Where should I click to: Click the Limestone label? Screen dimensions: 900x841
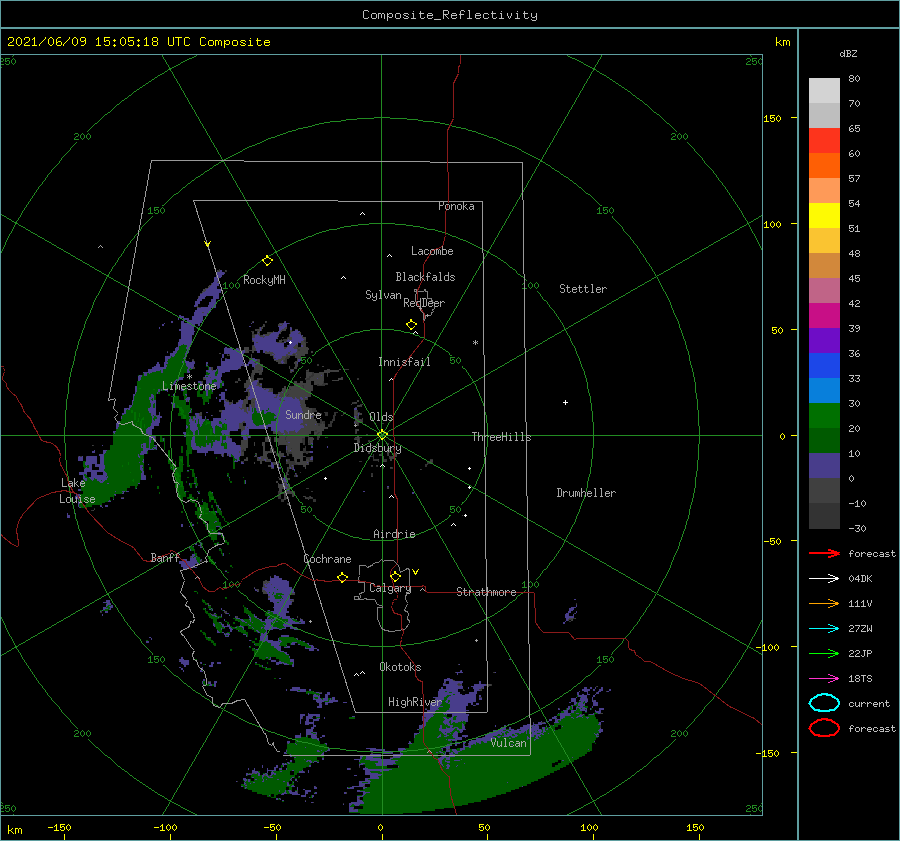click(189, 386)
